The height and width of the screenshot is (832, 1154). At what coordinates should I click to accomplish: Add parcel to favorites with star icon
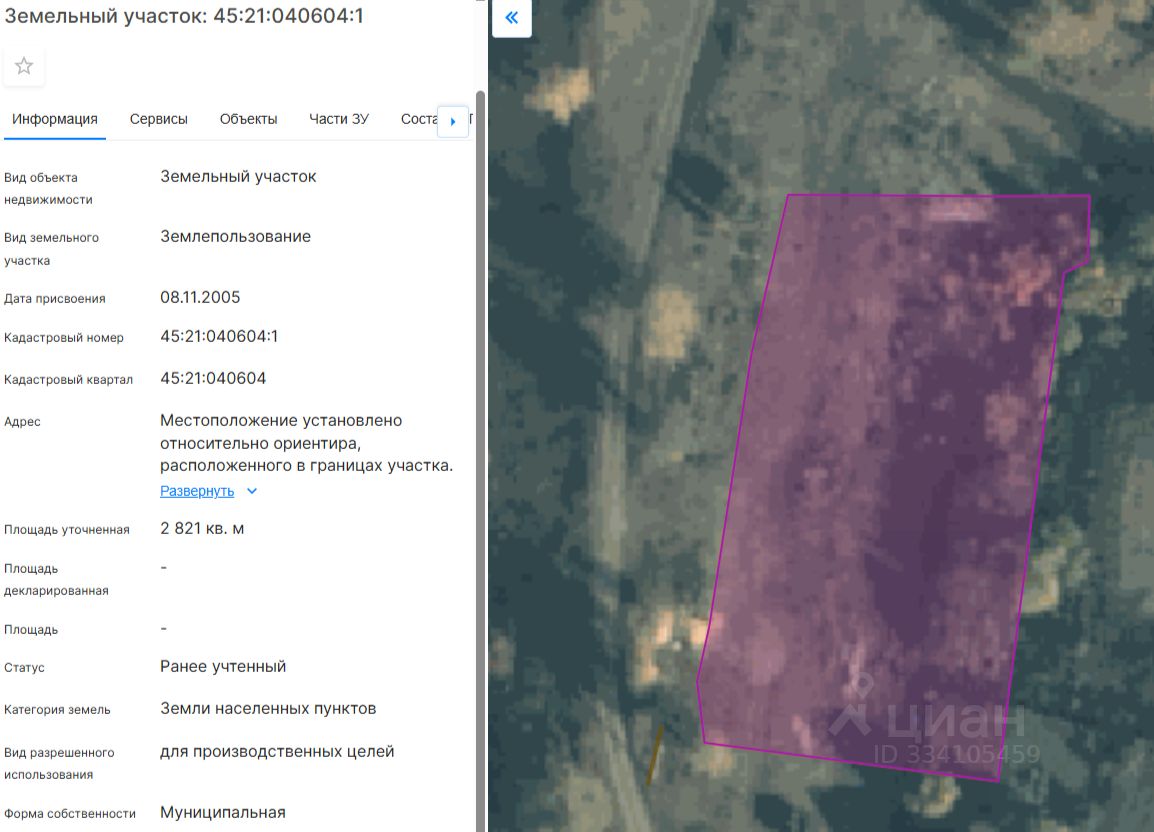pos(24,66)
